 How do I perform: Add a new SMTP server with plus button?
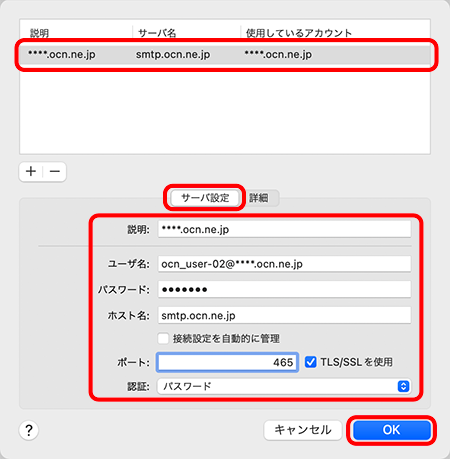tap(31, 171)
